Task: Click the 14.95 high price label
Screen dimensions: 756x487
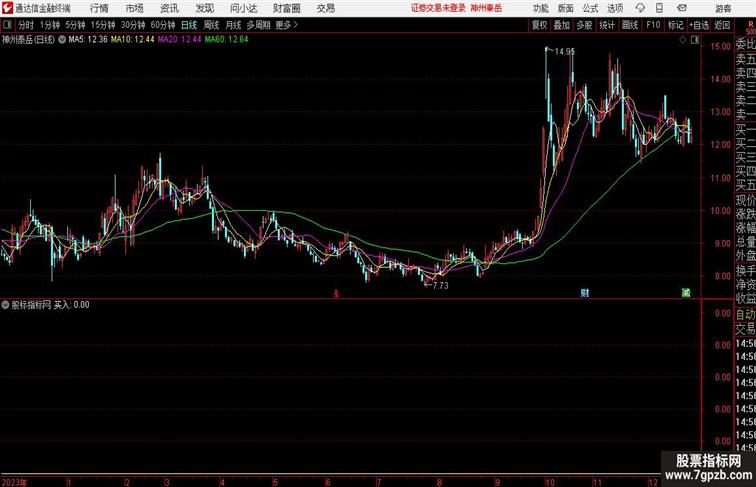Action: coord(565,51)
